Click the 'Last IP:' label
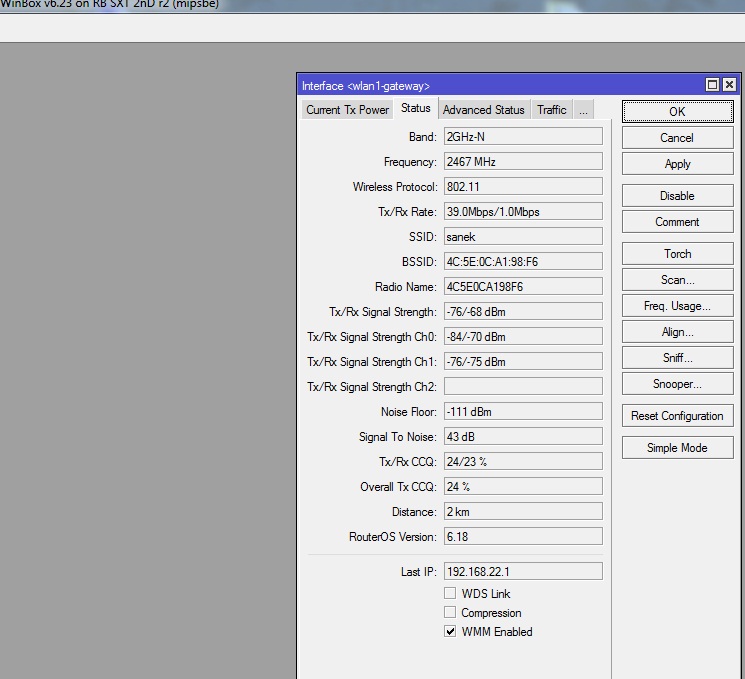745x679 pixels. pos(419,572)
